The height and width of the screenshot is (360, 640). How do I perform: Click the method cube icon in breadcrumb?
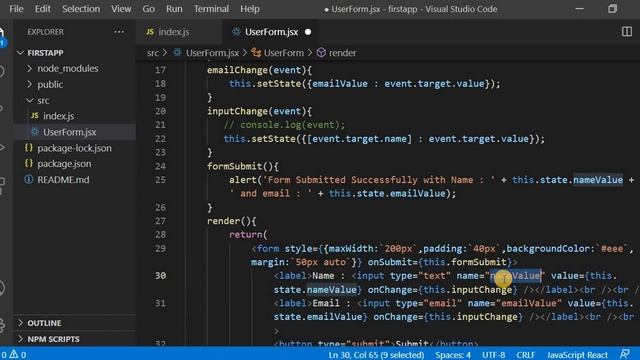pyautogui.click(x=321, y=52)
